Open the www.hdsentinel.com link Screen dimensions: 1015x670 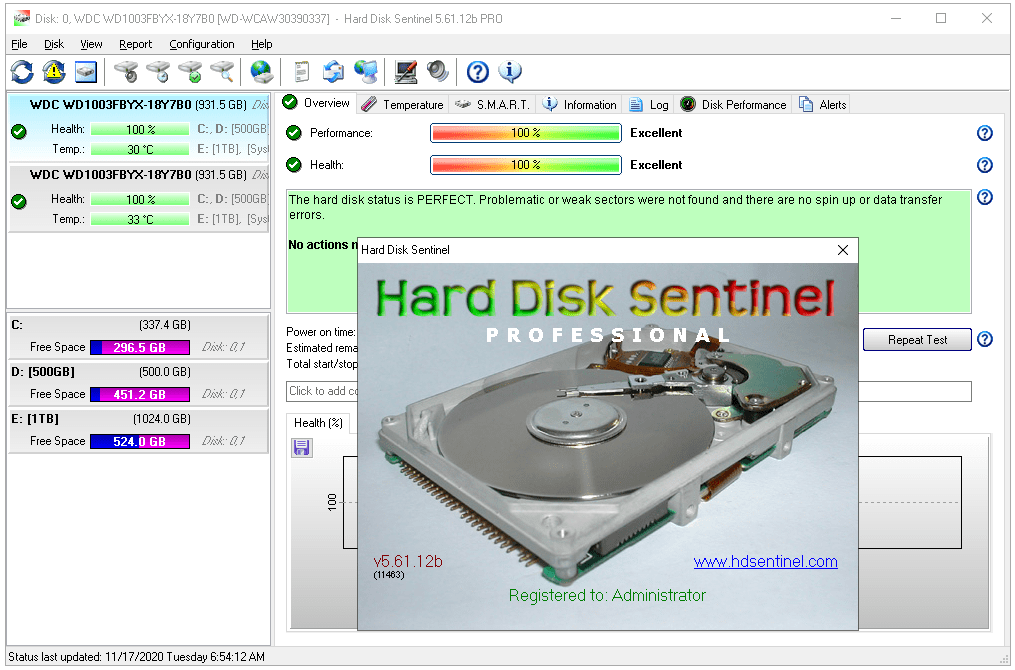click(765, 561)
